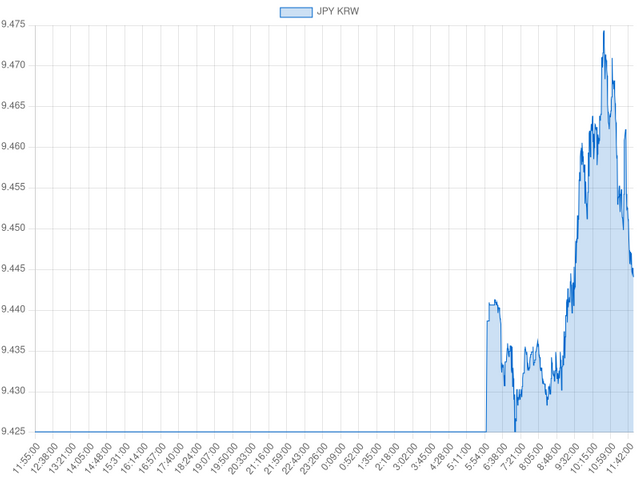Click the 9.435 y-axis label
Image resolution: width=640 pixels, height=480 pixels.
pyautogui.click(x=13, y=350)
